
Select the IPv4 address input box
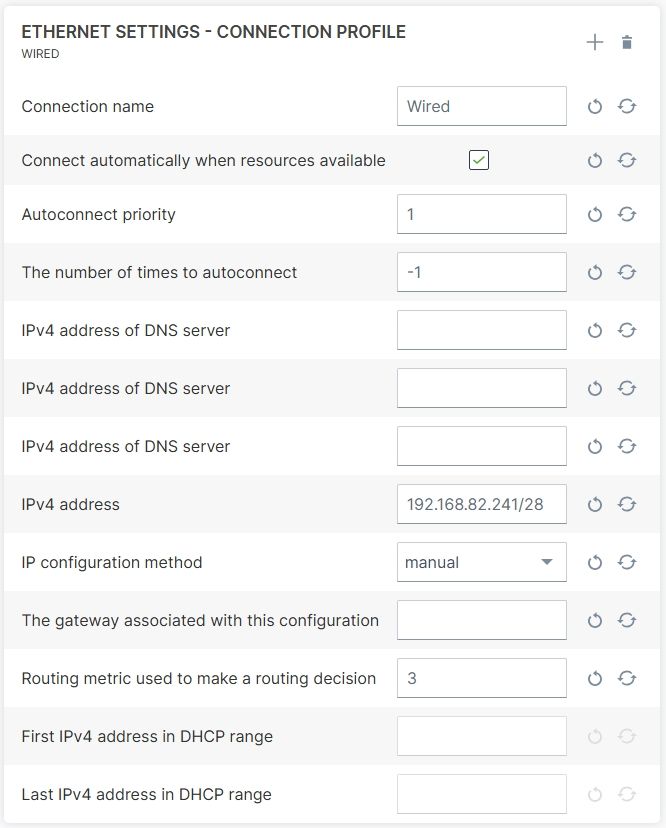482,504
